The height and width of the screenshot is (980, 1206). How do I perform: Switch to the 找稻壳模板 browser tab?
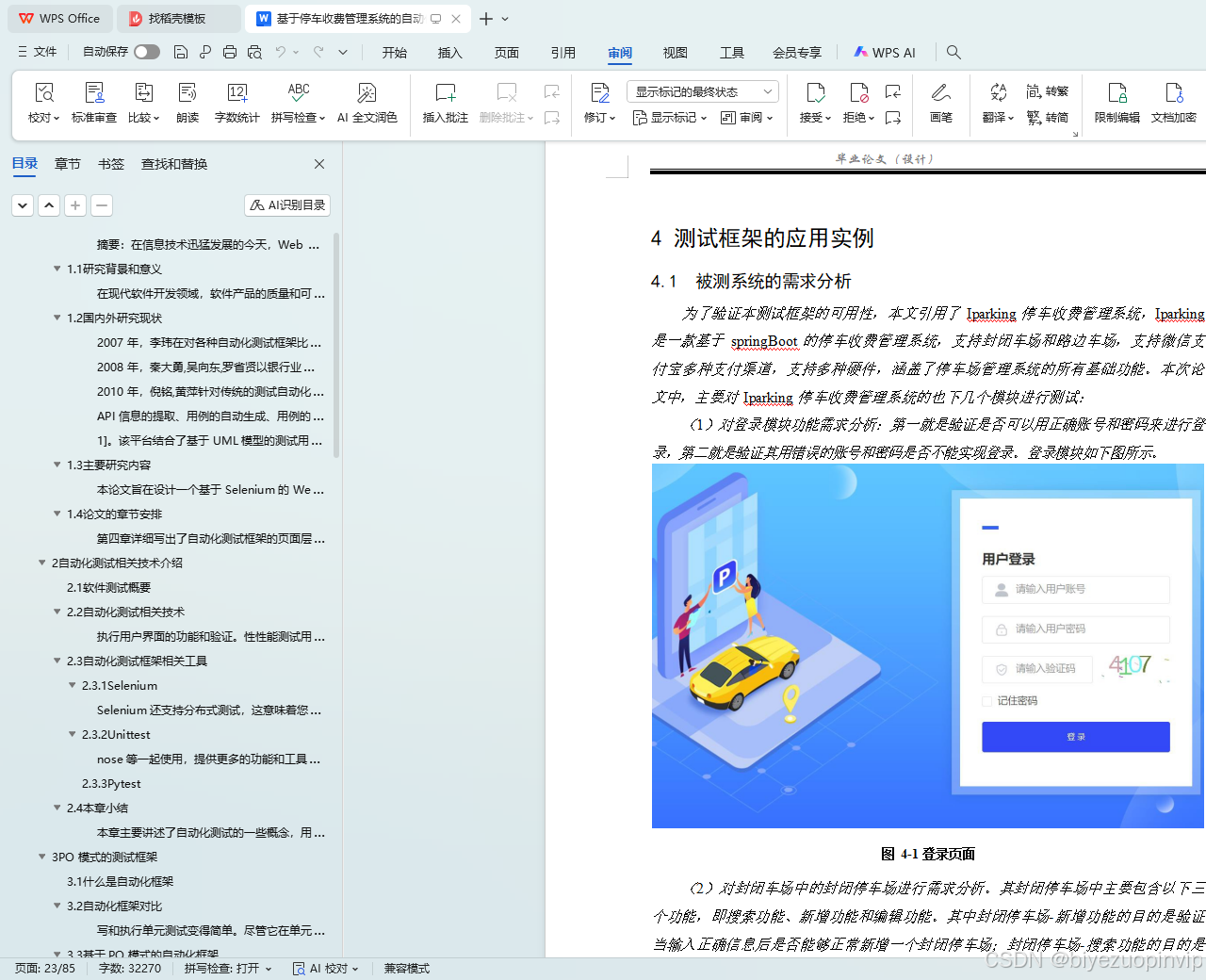pyautogui.click(x=177, y=18)
